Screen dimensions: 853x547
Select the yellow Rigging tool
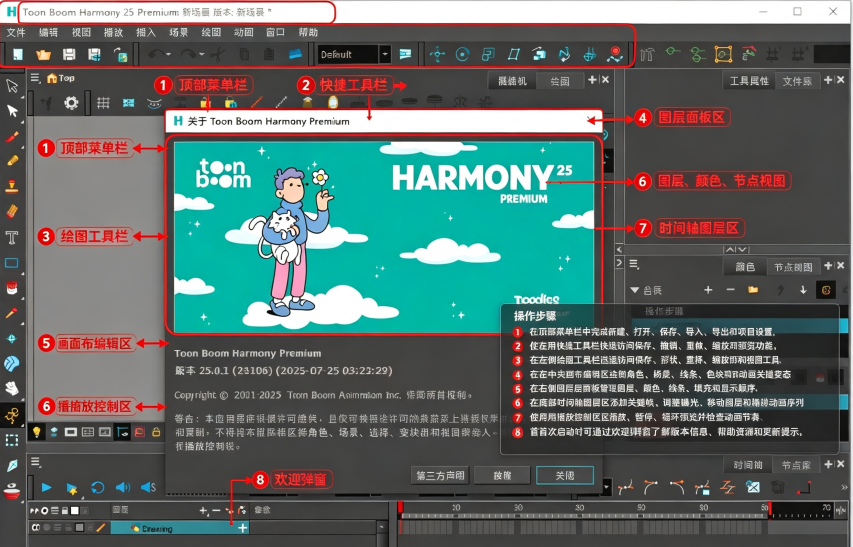point(12,415)
